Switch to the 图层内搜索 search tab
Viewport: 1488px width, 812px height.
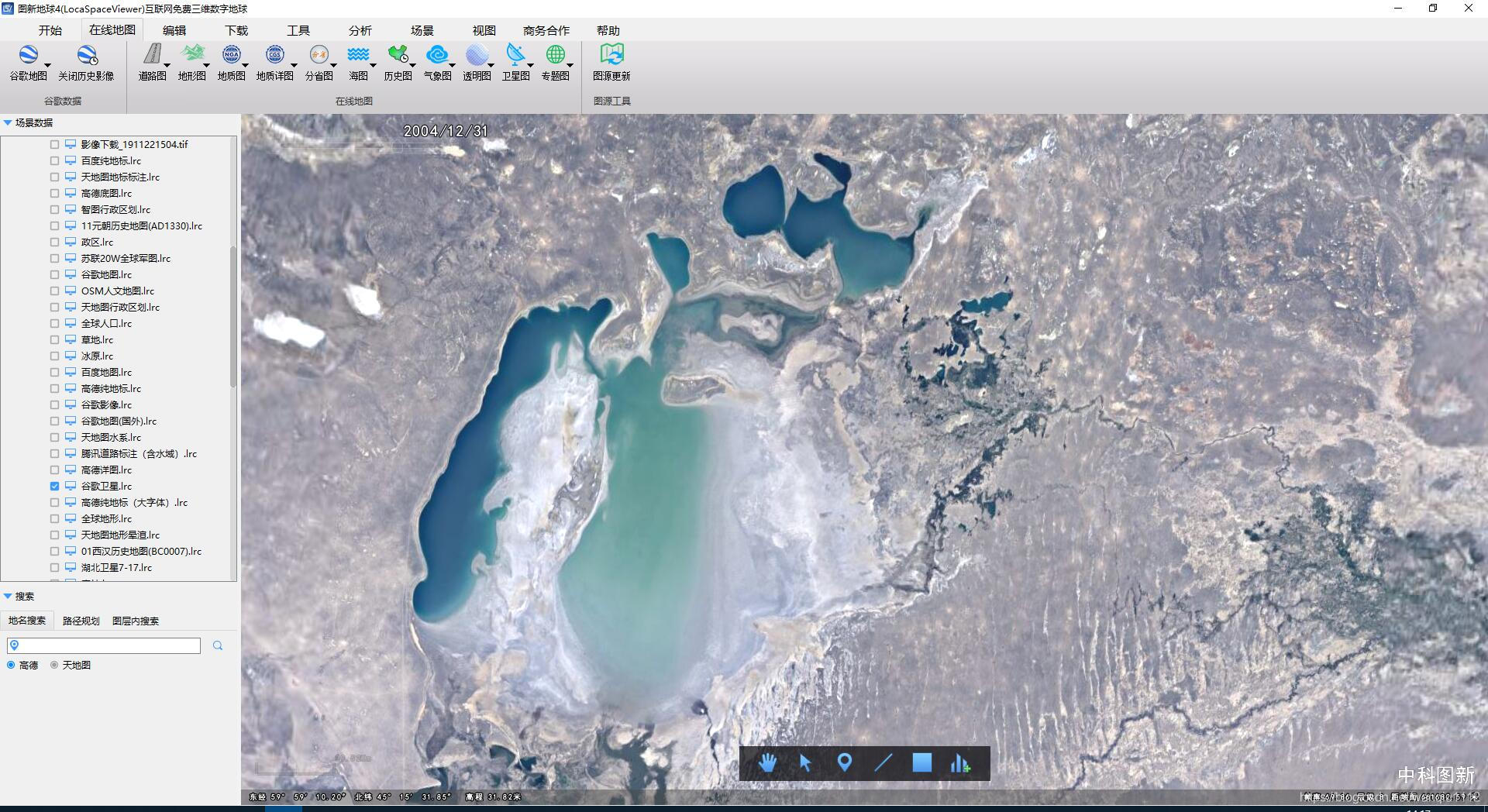pos(136,621)
